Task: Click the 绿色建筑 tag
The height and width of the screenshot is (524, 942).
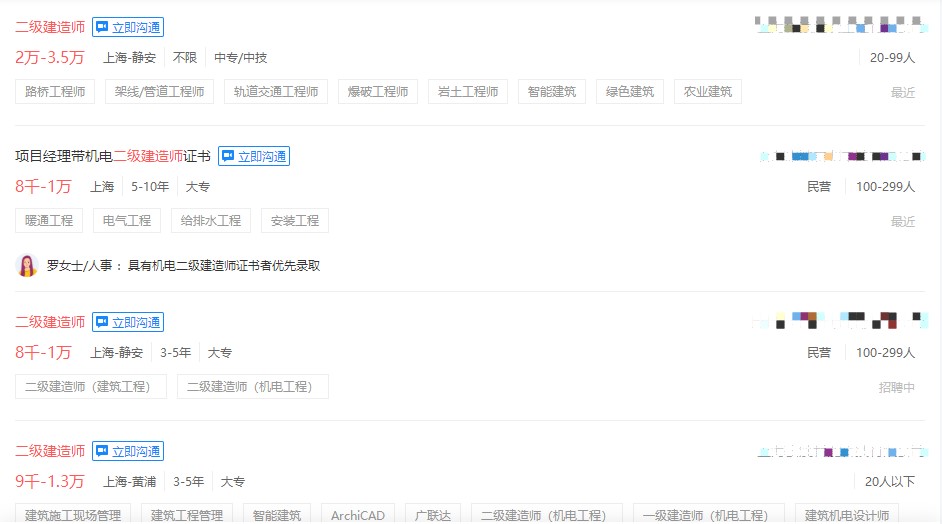Action: [x=630, y=92]
